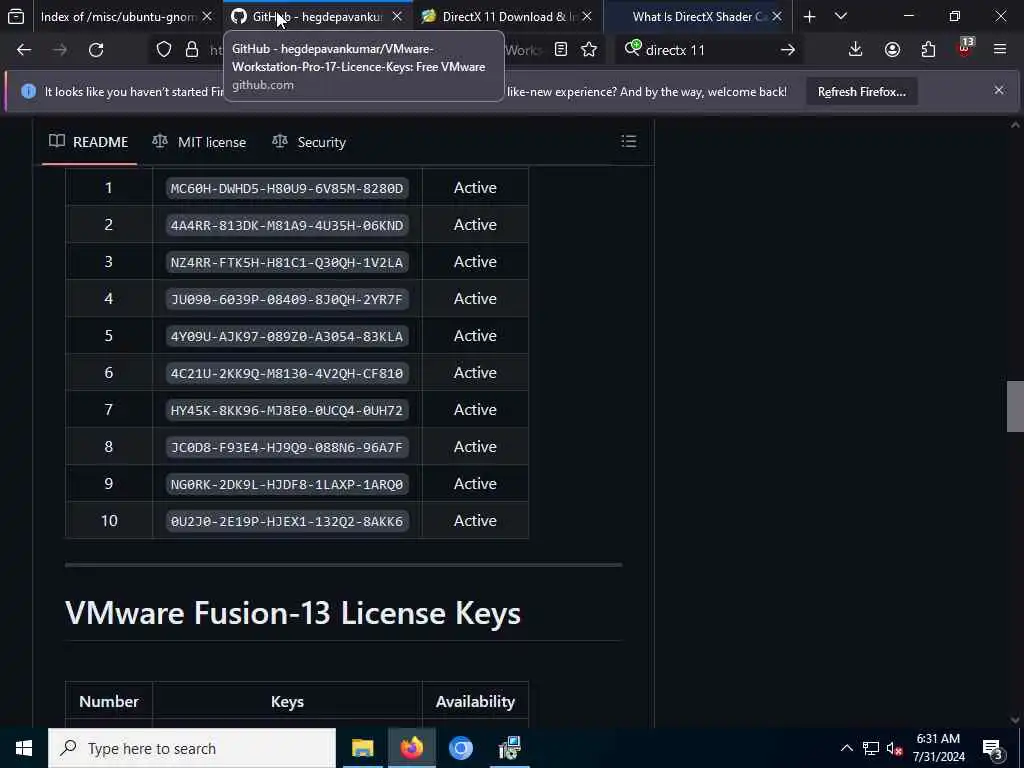Open the downloads panel icon
Screen dimensions: 1024x768
[x=856, y=50]
